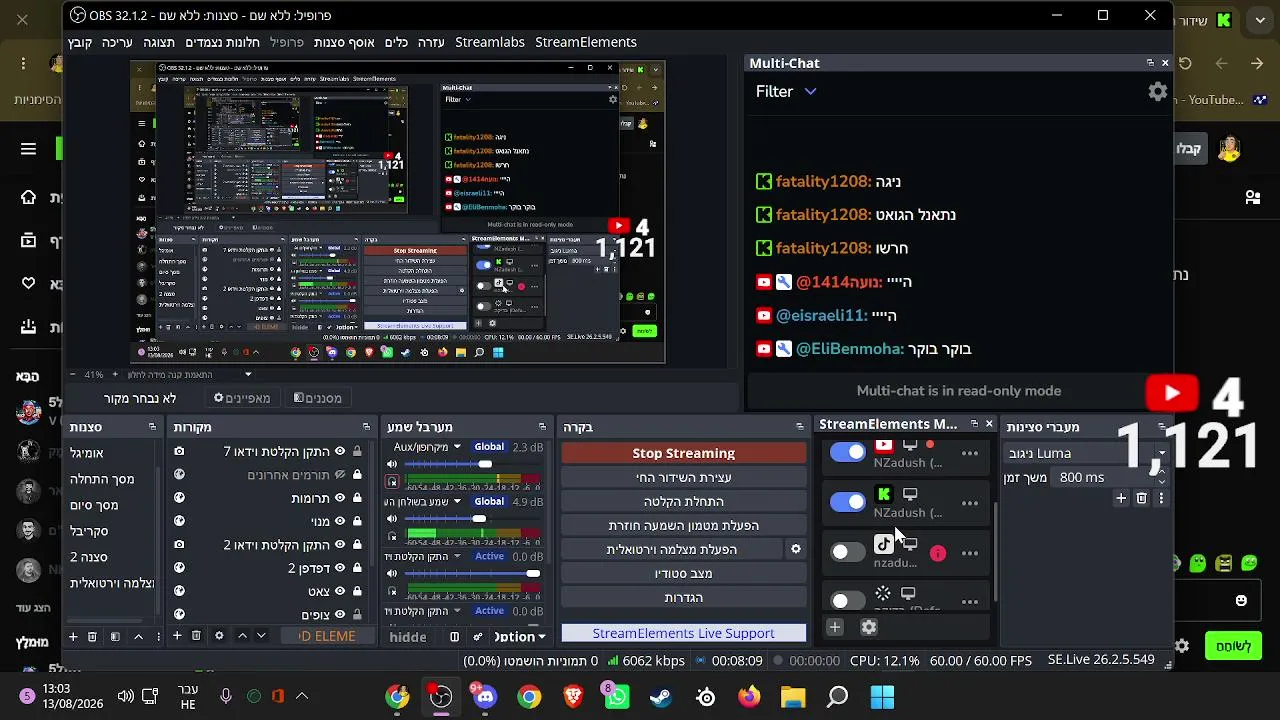Open עזרה menu
Viewport: 1280px width, 720px height.
coord(431,42)
